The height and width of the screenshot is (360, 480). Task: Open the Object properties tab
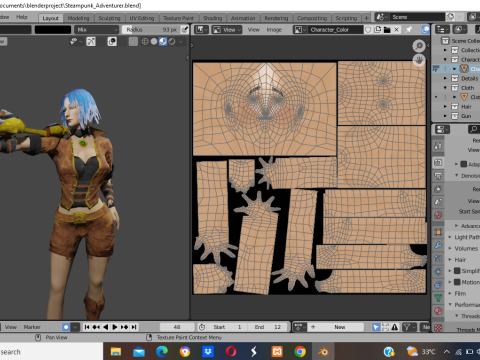(438, 232)
